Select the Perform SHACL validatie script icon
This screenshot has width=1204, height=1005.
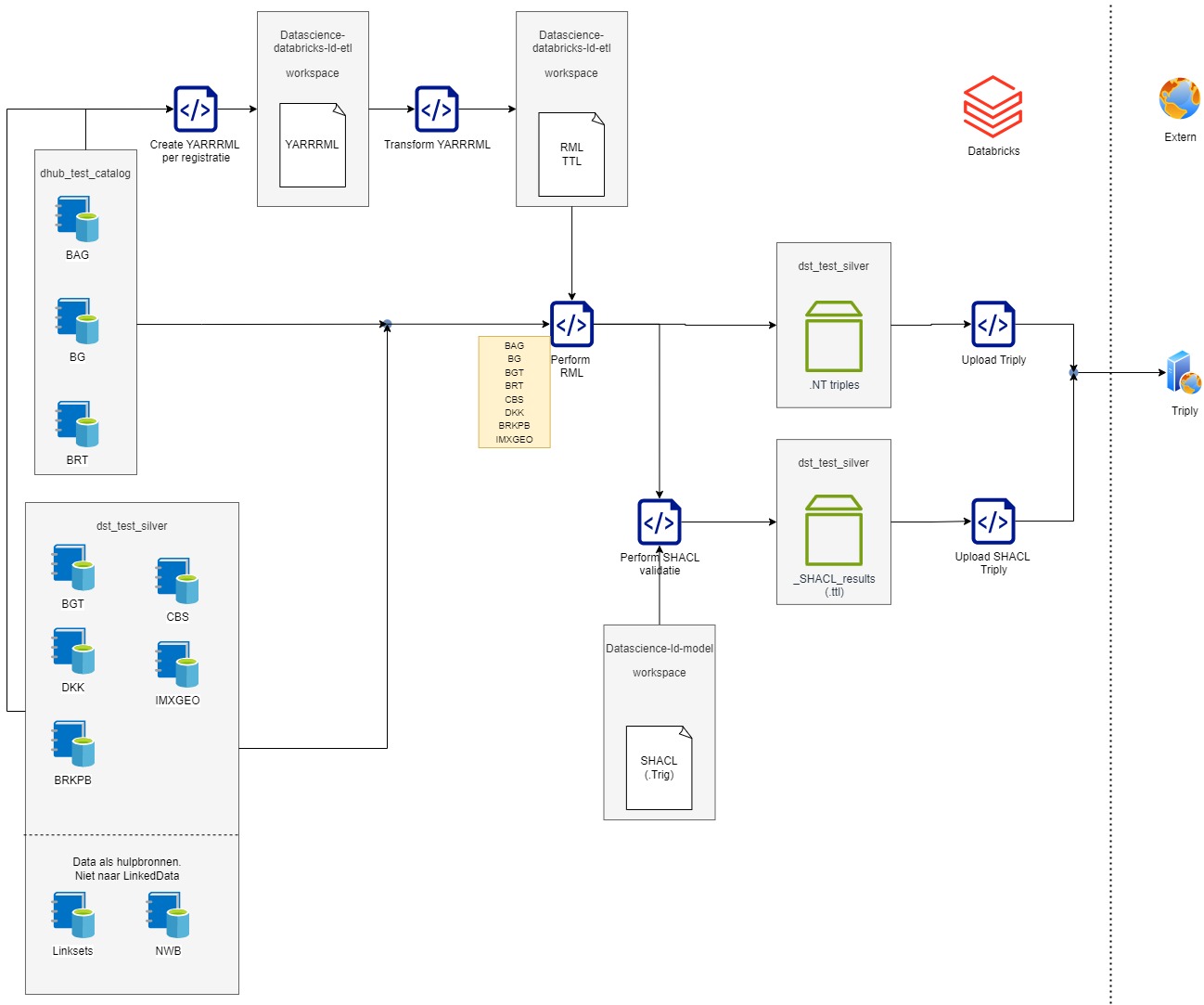pos(660,522)
